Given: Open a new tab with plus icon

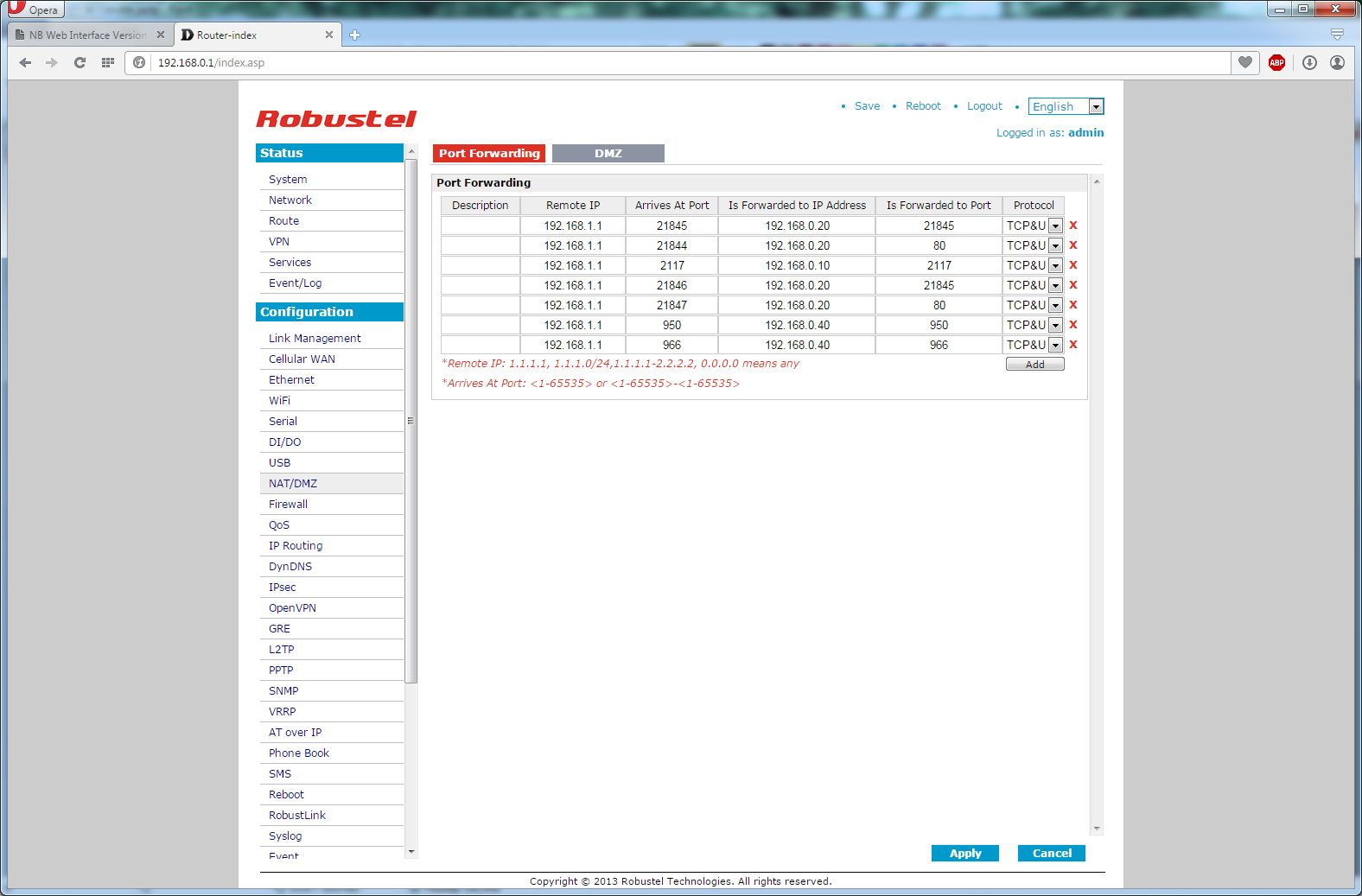Looking at the screenshot, I should pos(354,35).
